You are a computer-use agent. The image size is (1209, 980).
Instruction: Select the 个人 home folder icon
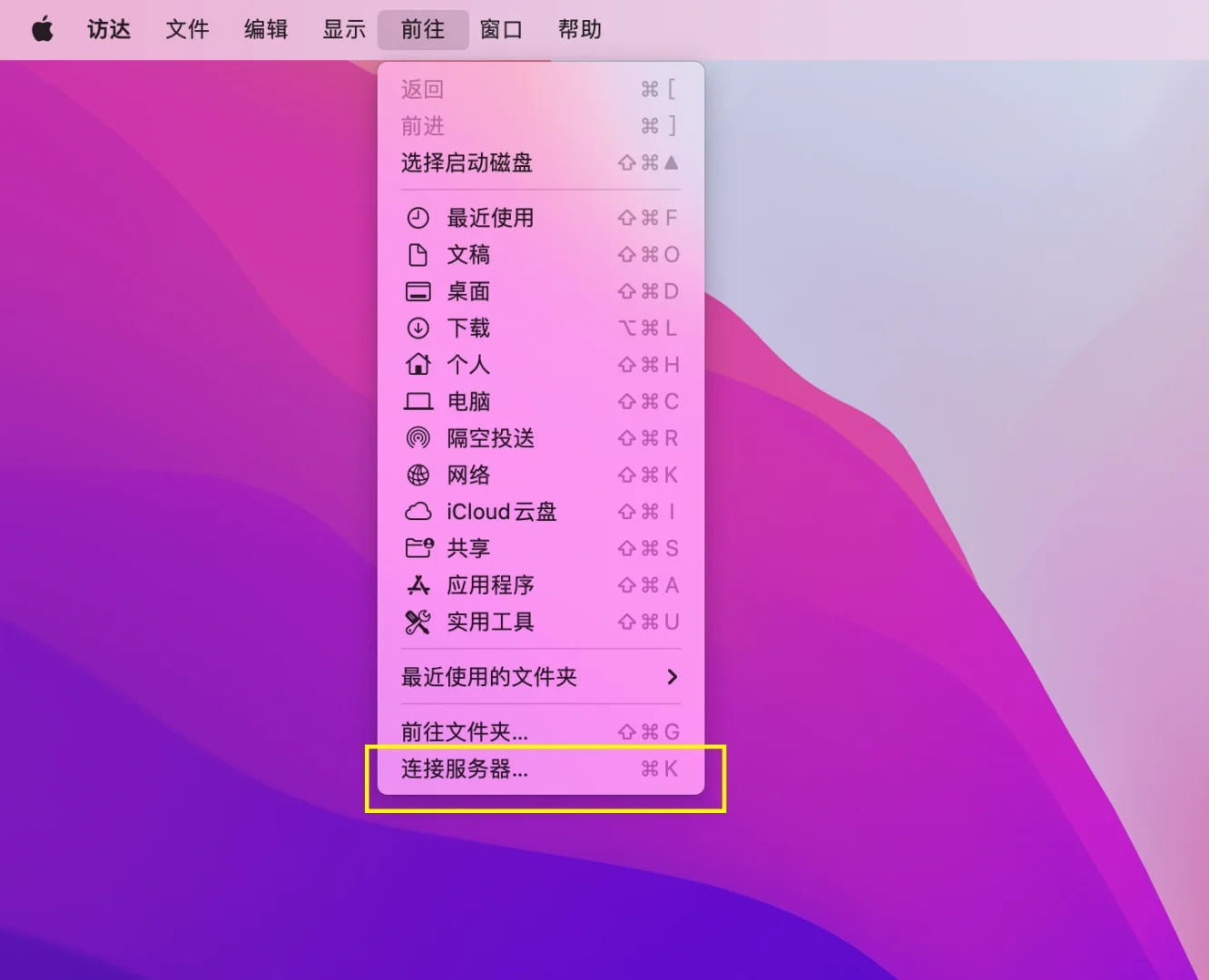tap(418, 365)
